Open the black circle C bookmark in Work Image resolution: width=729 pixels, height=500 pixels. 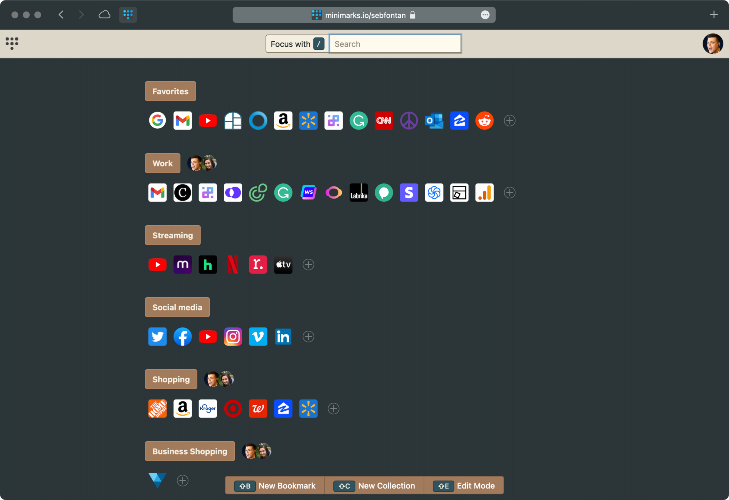[x=183, y=193]
